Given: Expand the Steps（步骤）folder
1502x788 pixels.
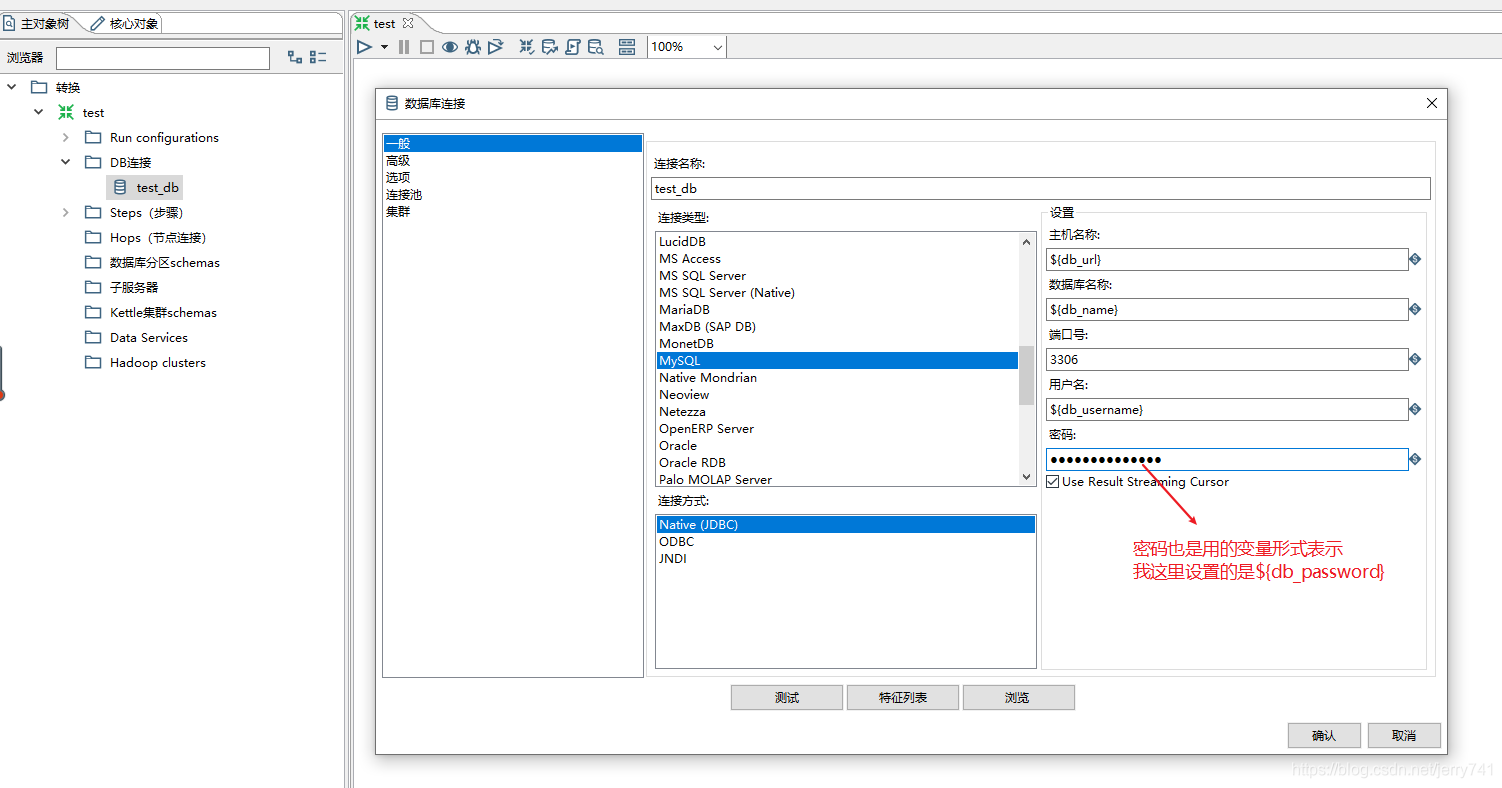Looking at the screenshot, I should coord(66,212).
